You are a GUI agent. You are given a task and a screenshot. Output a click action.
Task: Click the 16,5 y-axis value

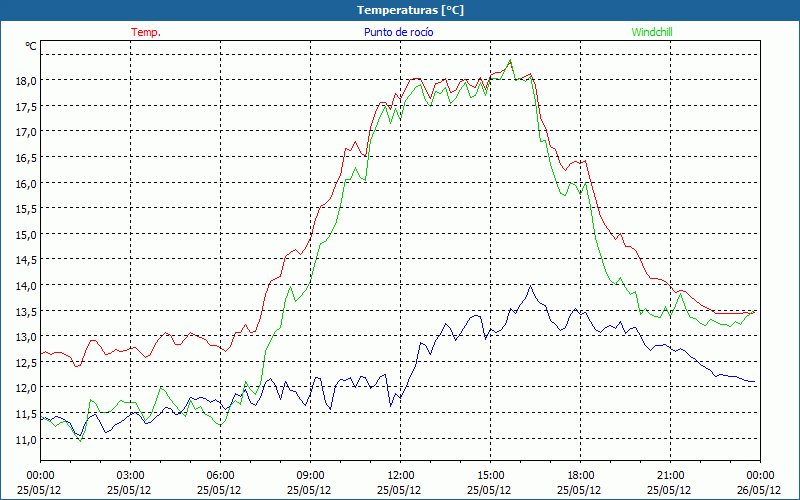tap(27, 158)
